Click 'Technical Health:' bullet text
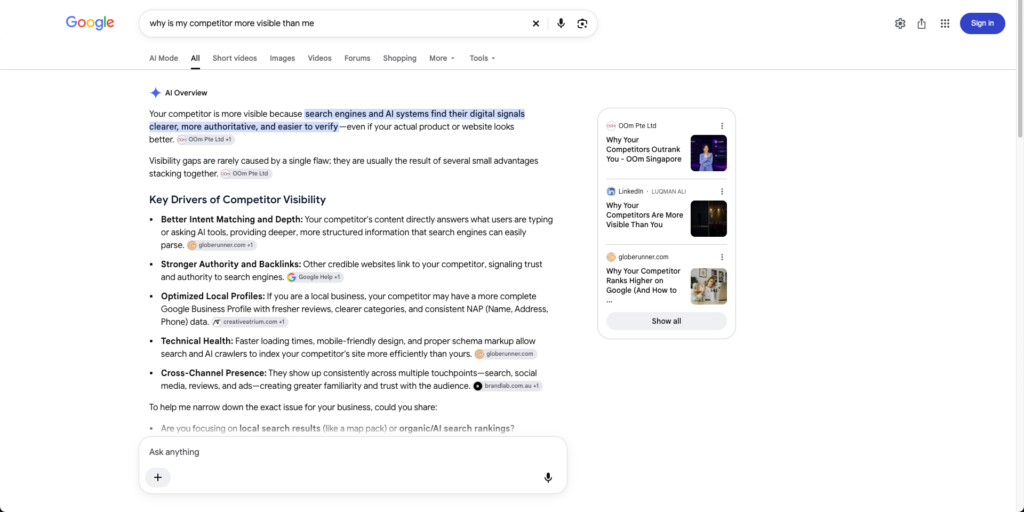1024x512 pixels. [197, 341]
